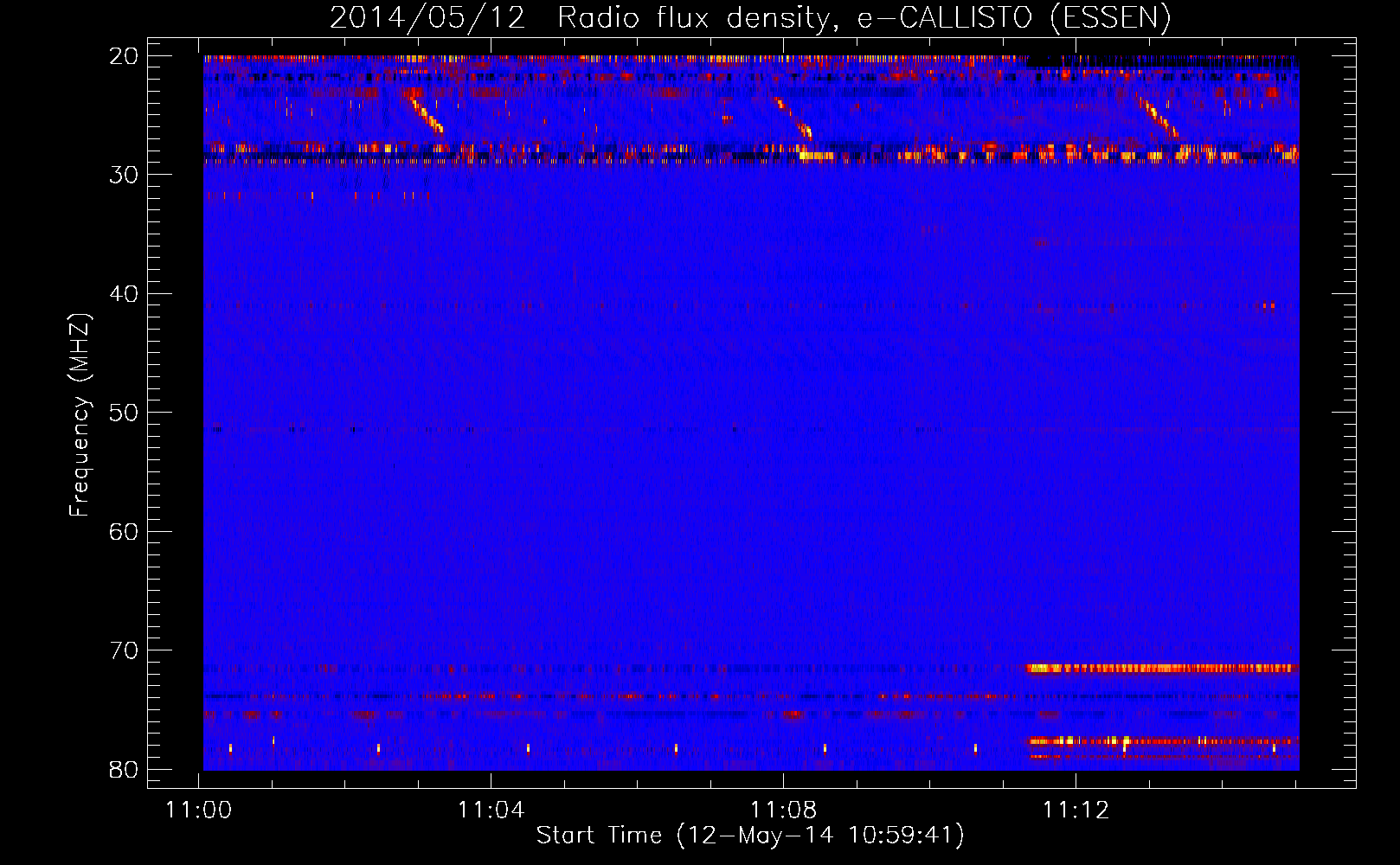The image size is (1400, 865).
Task: Click the '11:04' time tick label
Action: pyautogui.click(x=491, y=811)
